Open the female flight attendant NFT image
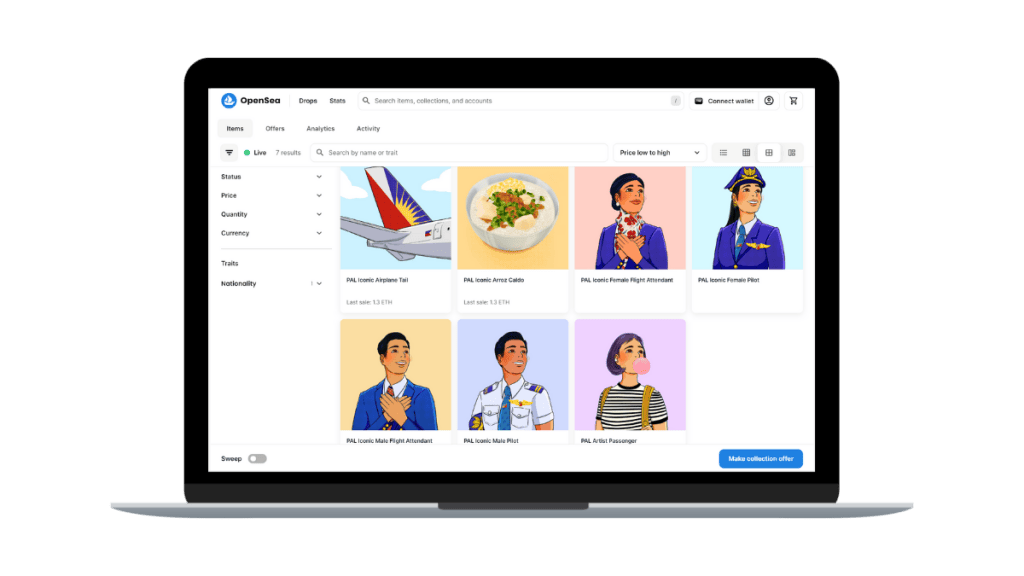Viewport: 1024px width, 576px height. [630, 217]
